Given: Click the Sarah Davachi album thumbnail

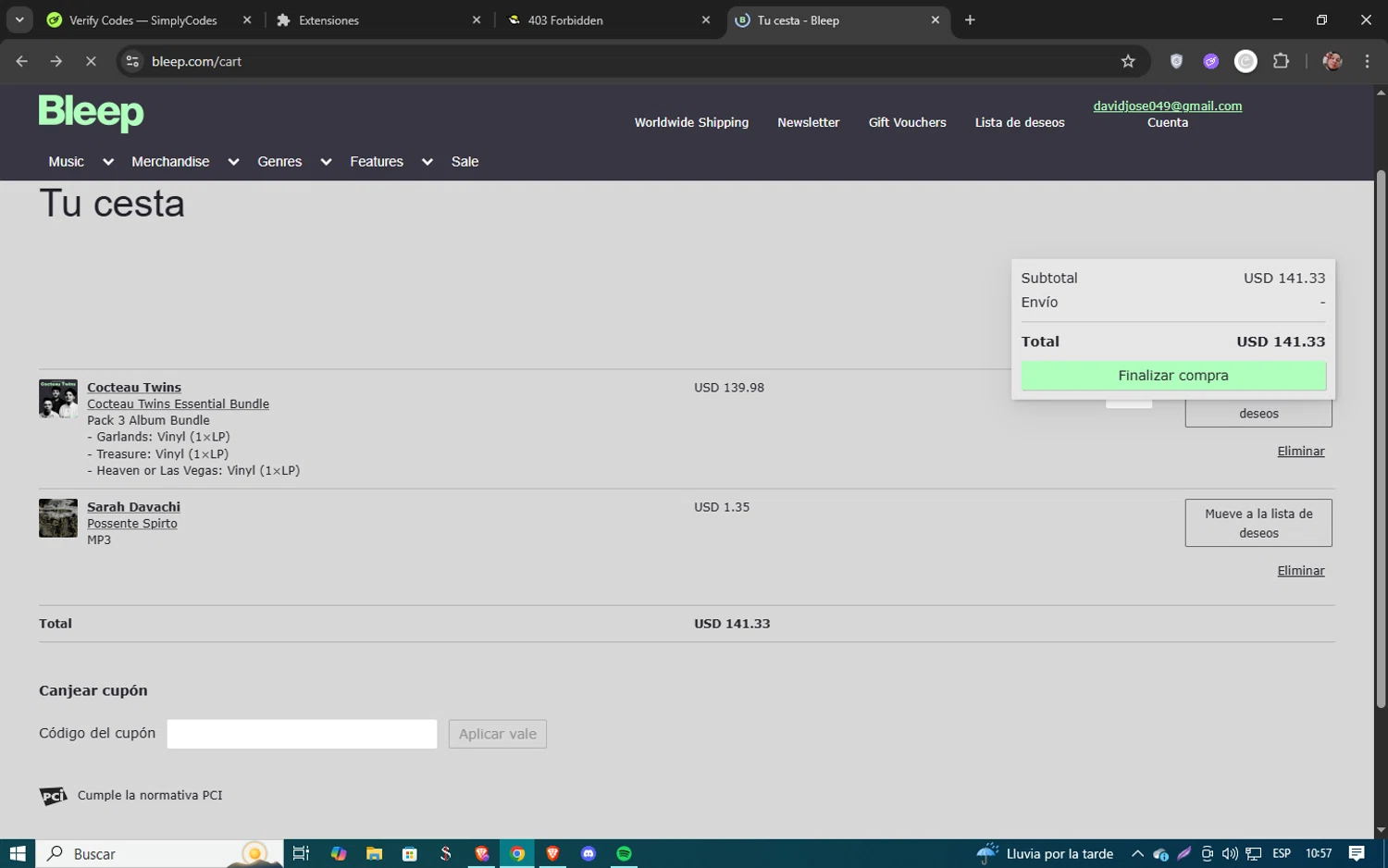Looking at the screenshot, I should click(x=58, y=518).
